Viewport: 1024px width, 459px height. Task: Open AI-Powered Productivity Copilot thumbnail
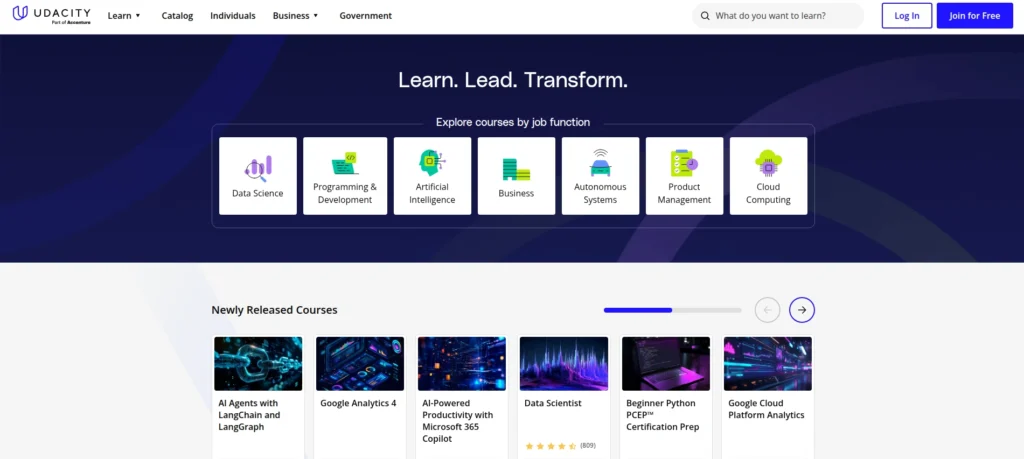pos(462,364)
